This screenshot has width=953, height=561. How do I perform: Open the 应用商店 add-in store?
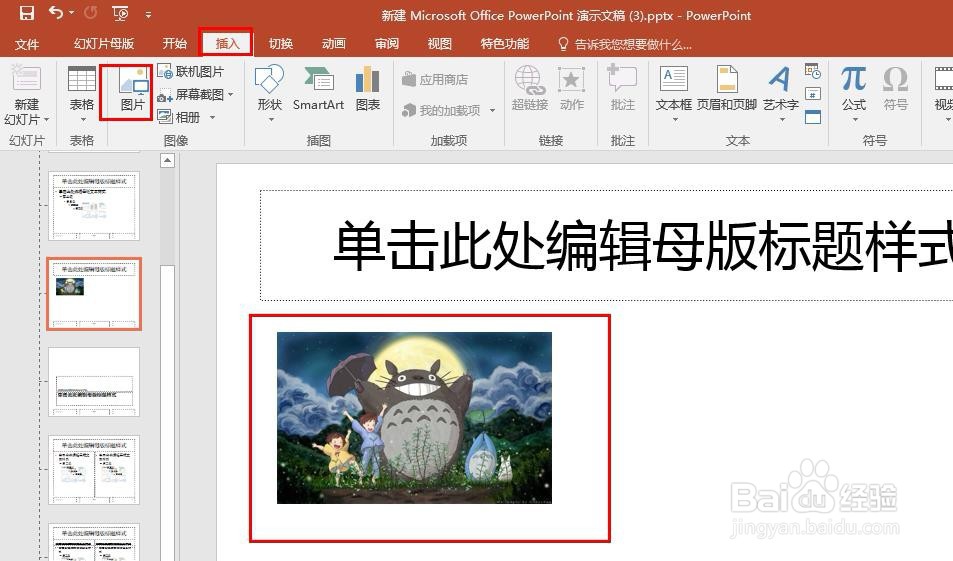coord(435,79)
